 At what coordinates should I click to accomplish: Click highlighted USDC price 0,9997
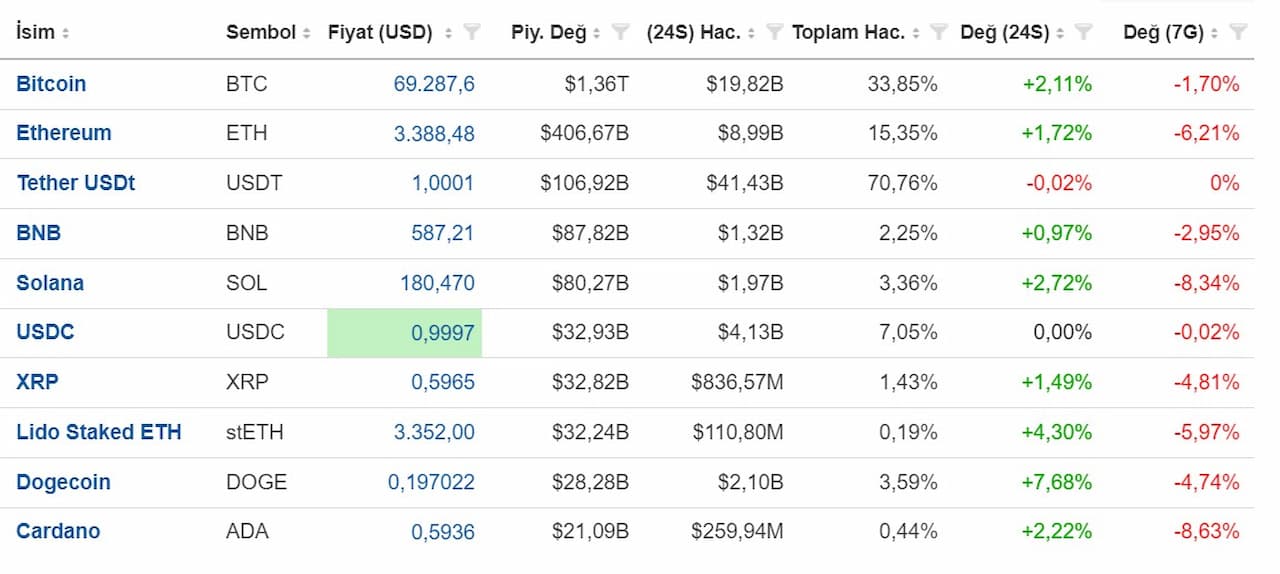(443, 332)
